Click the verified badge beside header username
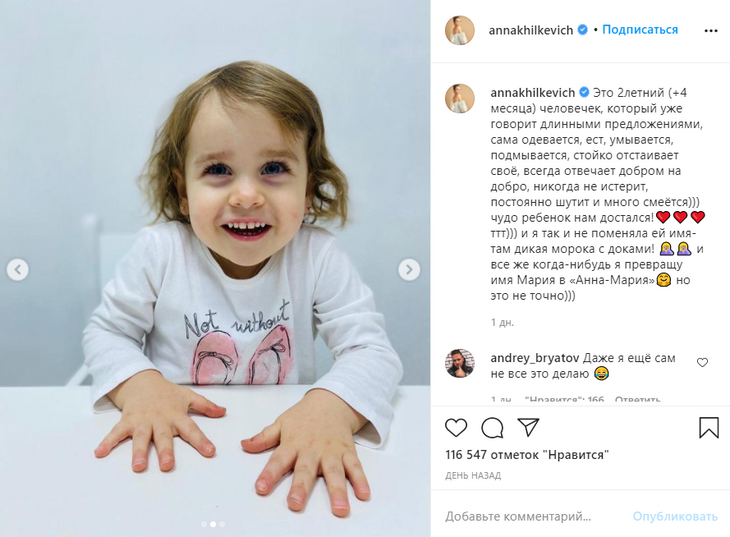The height and width of the screenshot is (537, 730). tap(582, 30)
